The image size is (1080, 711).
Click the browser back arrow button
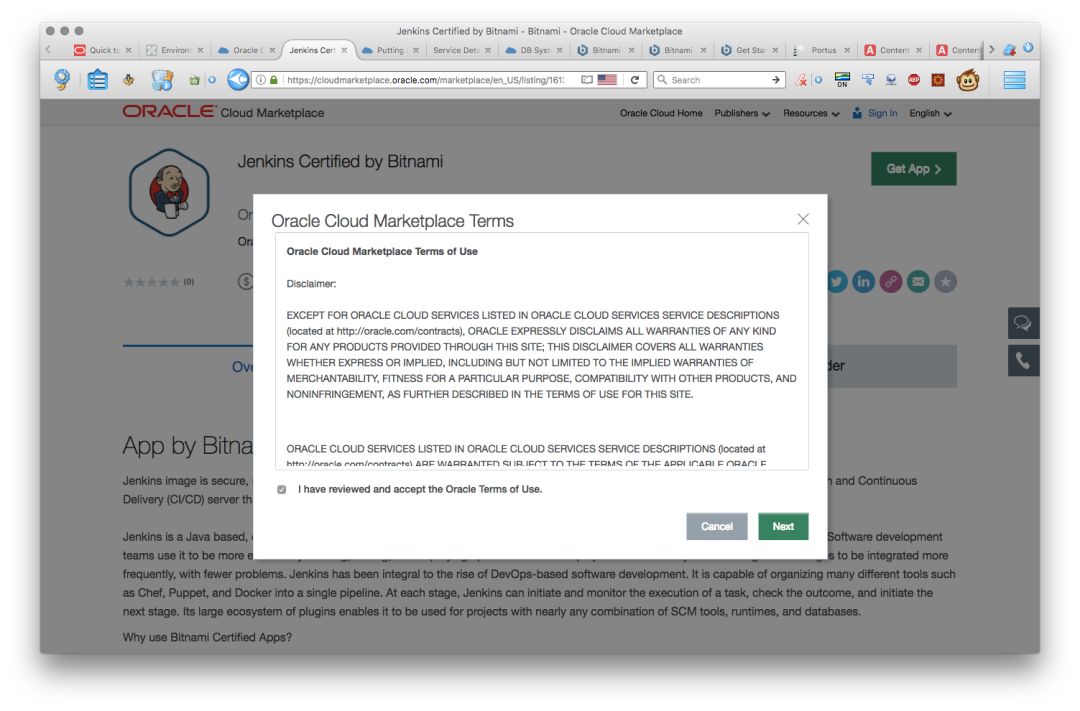(x=238, y=80)
